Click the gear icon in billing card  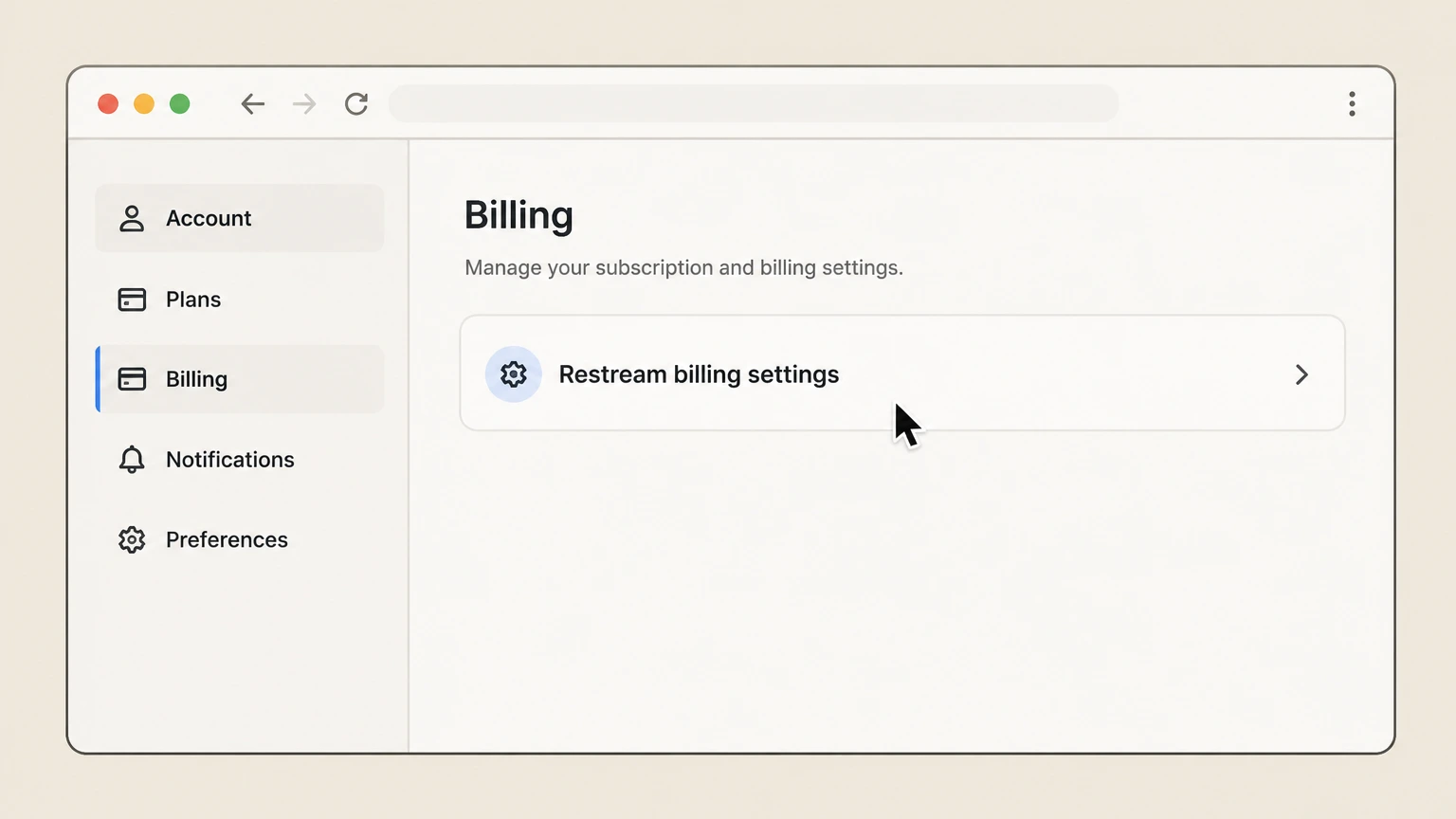pyautogui.click(x=514, y=374)
